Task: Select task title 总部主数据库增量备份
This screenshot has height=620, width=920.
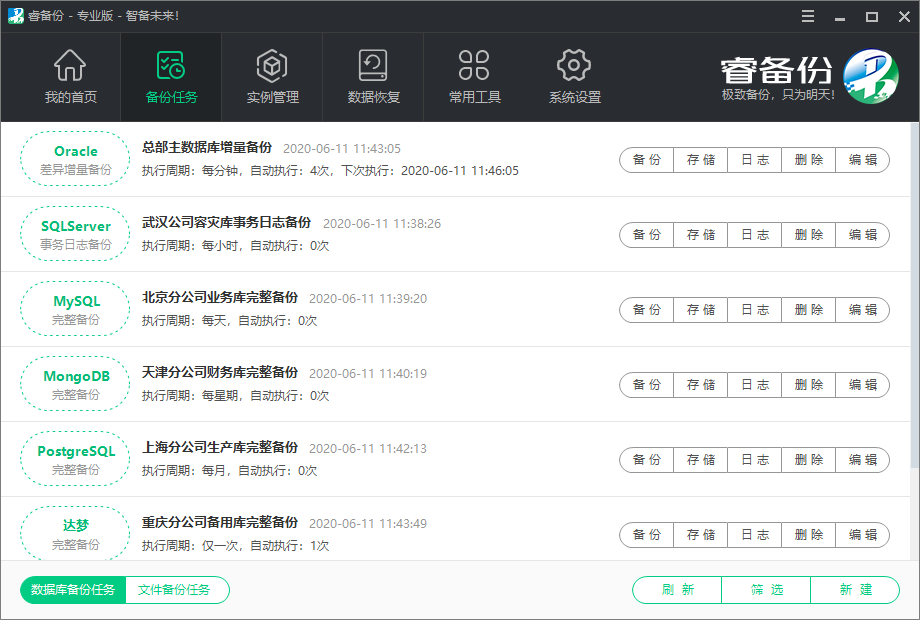Action: tap(207, 148)
